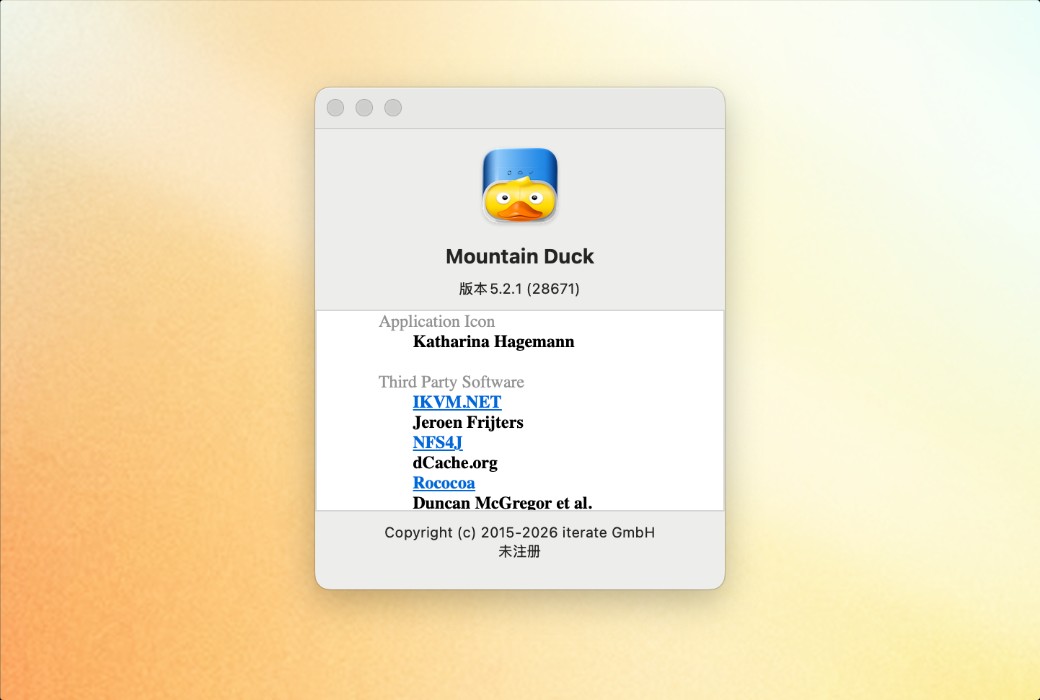
Task: Select the name Katharina Hagemann
Action: (x=493, y=342)
